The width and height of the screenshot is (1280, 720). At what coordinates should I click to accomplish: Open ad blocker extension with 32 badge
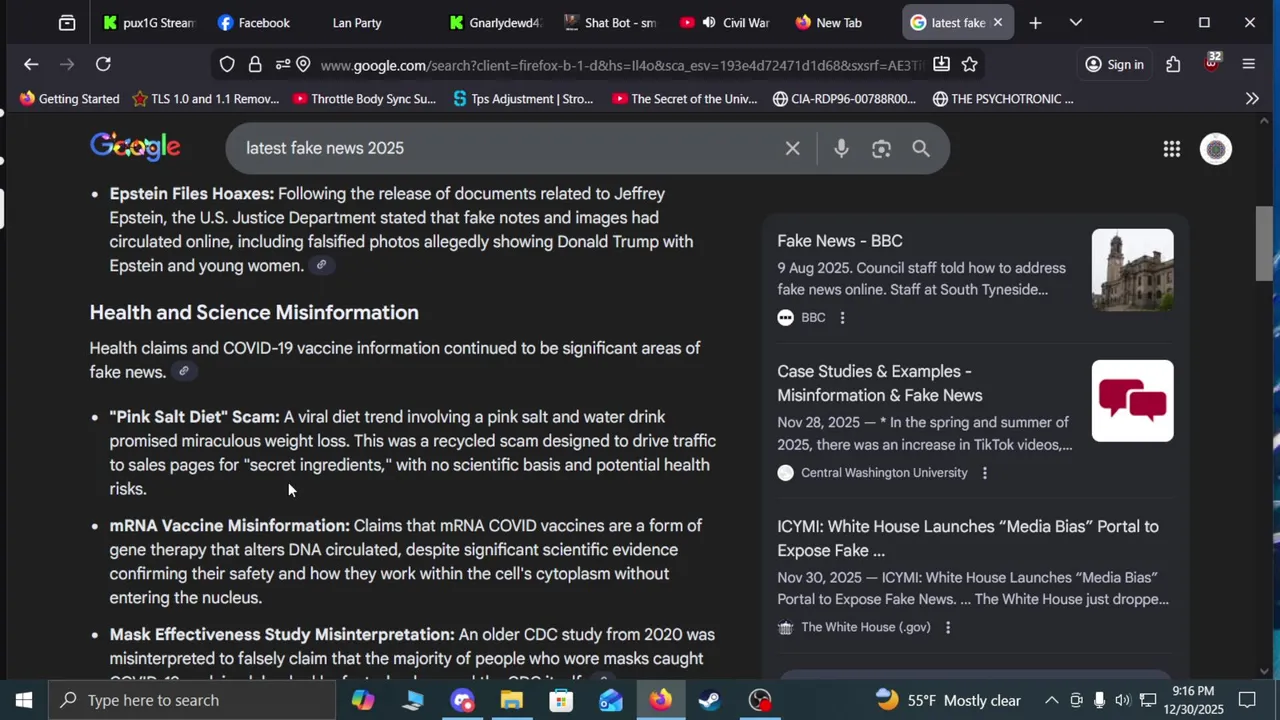(x=1212, y=63)
